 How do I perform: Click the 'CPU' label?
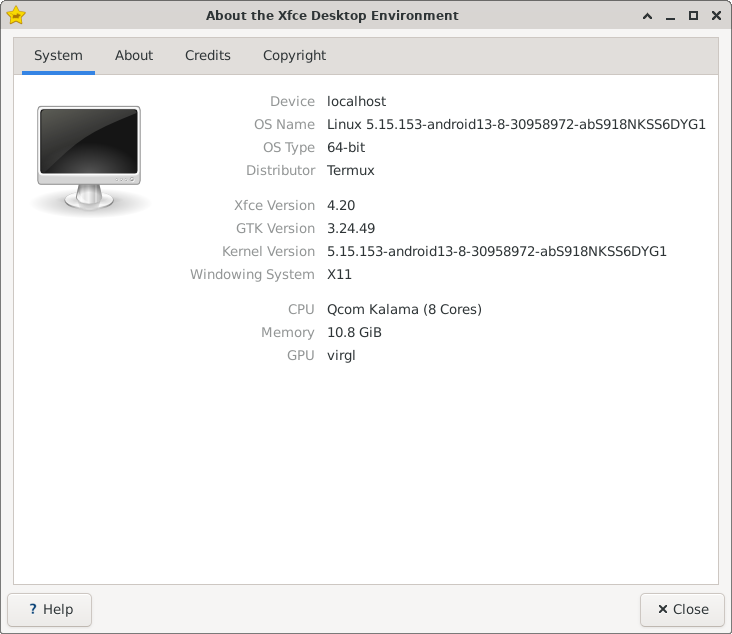coord(301,310)
